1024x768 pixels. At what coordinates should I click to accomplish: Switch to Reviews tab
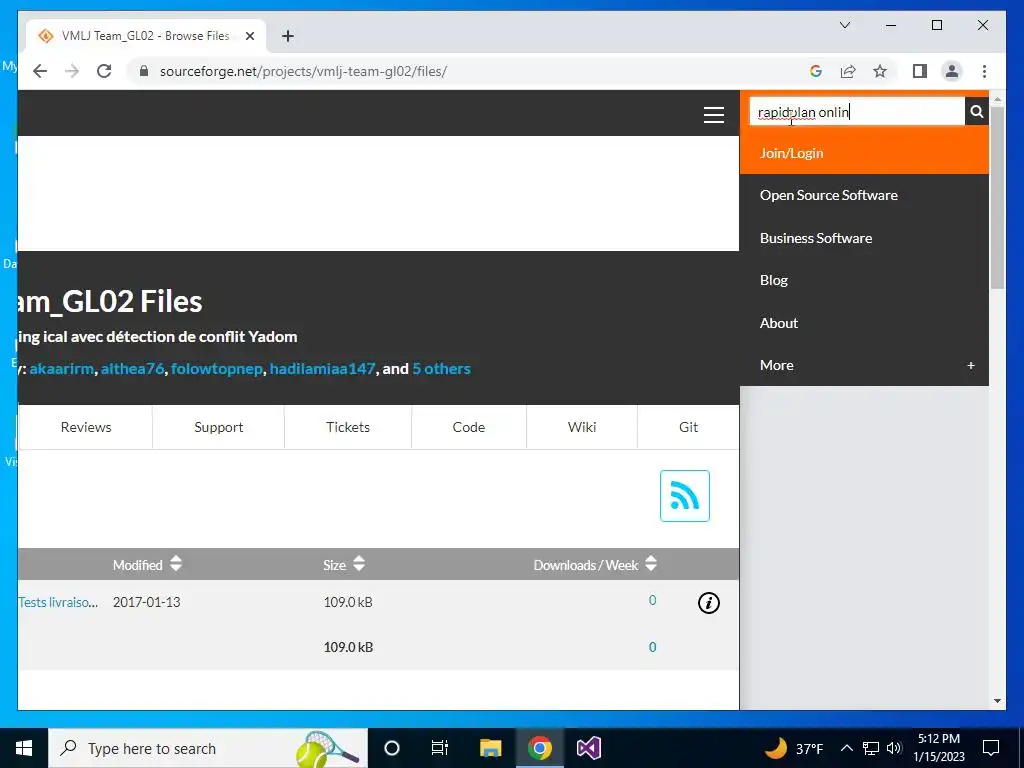pyautogui.click(x=86, y=427)
